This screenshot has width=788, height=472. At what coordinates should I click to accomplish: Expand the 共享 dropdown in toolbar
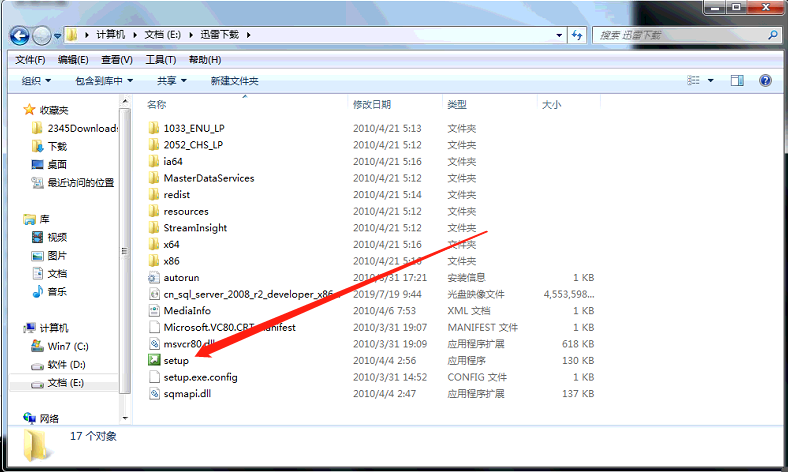coord(171,81)
